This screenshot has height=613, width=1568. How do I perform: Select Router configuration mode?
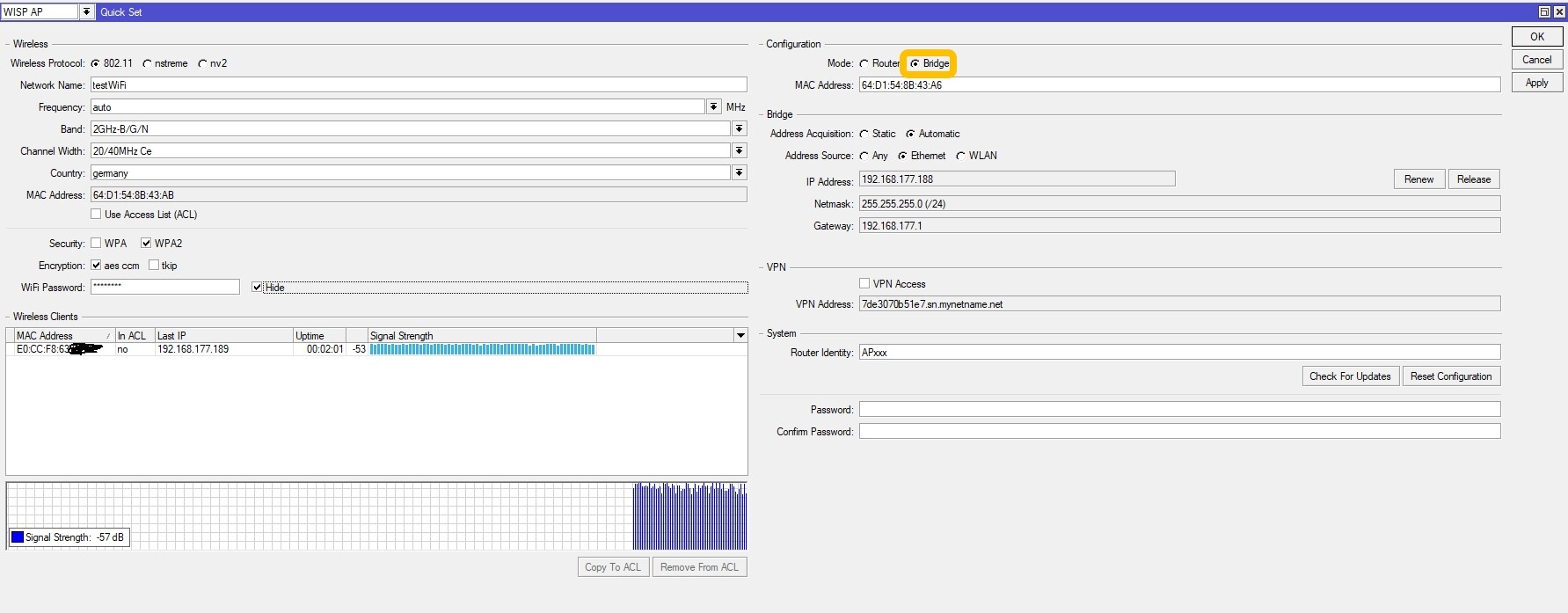coord(864,63)
